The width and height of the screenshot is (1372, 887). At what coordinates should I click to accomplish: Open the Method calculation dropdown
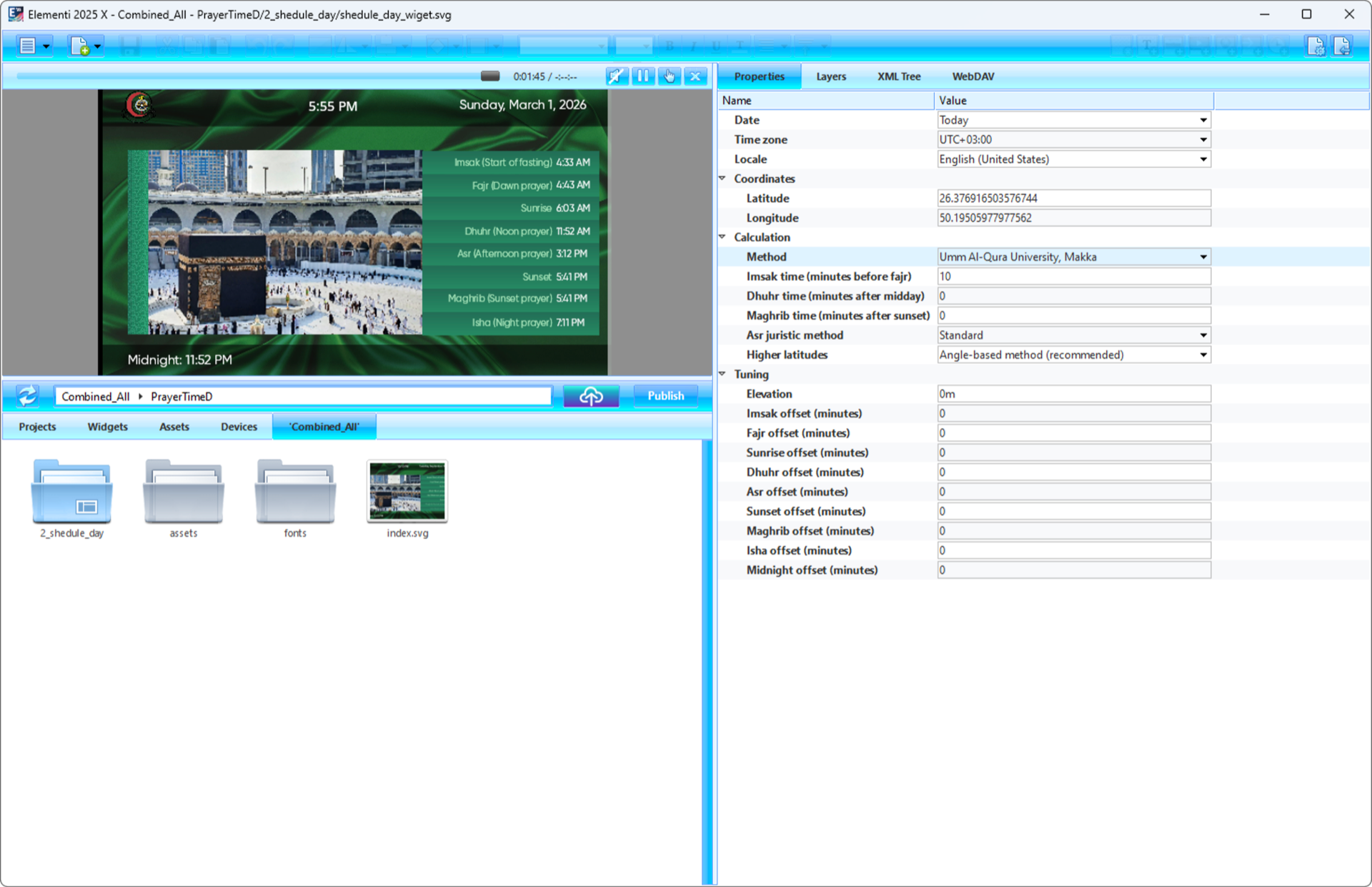[1203, 257]
